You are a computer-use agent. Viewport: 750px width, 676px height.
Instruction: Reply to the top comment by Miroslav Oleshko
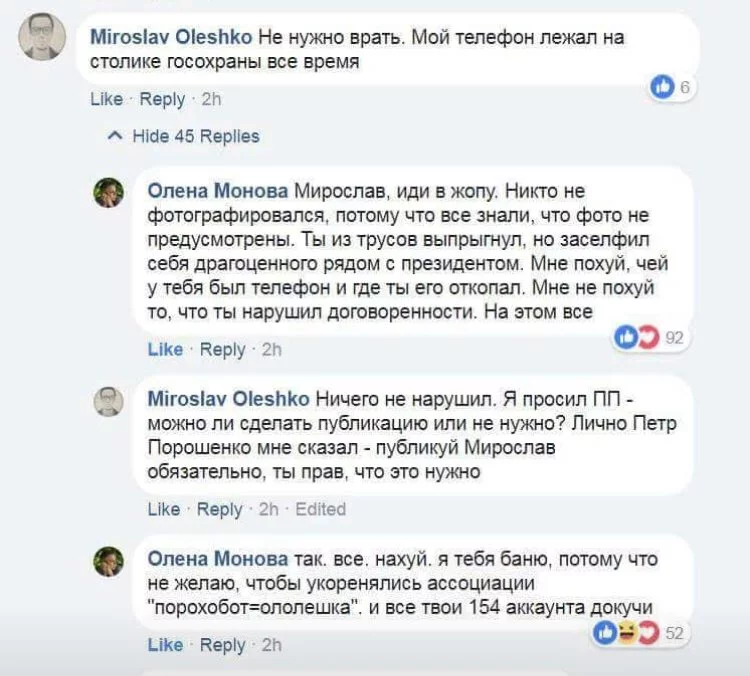pyautogui.click(x=162, y=99)
